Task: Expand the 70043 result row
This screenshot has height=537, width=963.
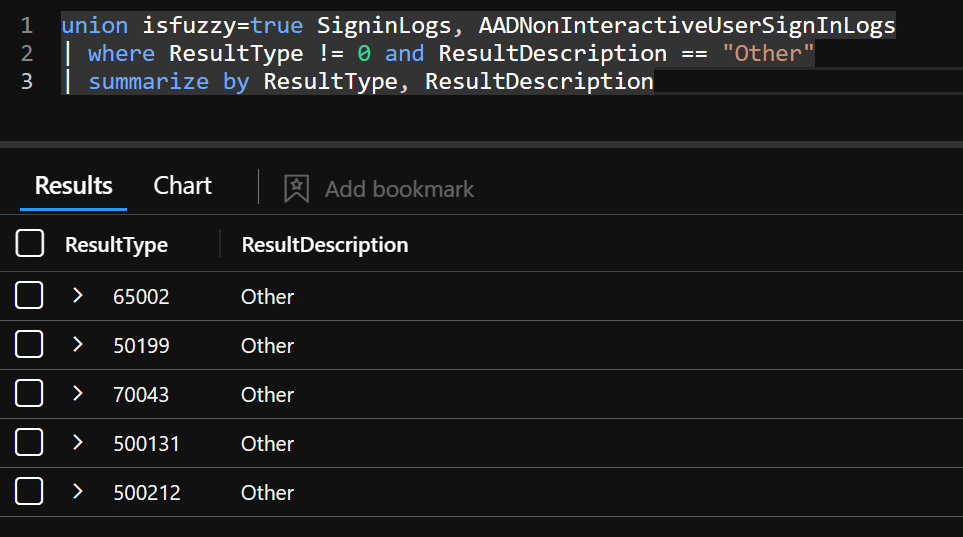Action: point(77,393)
